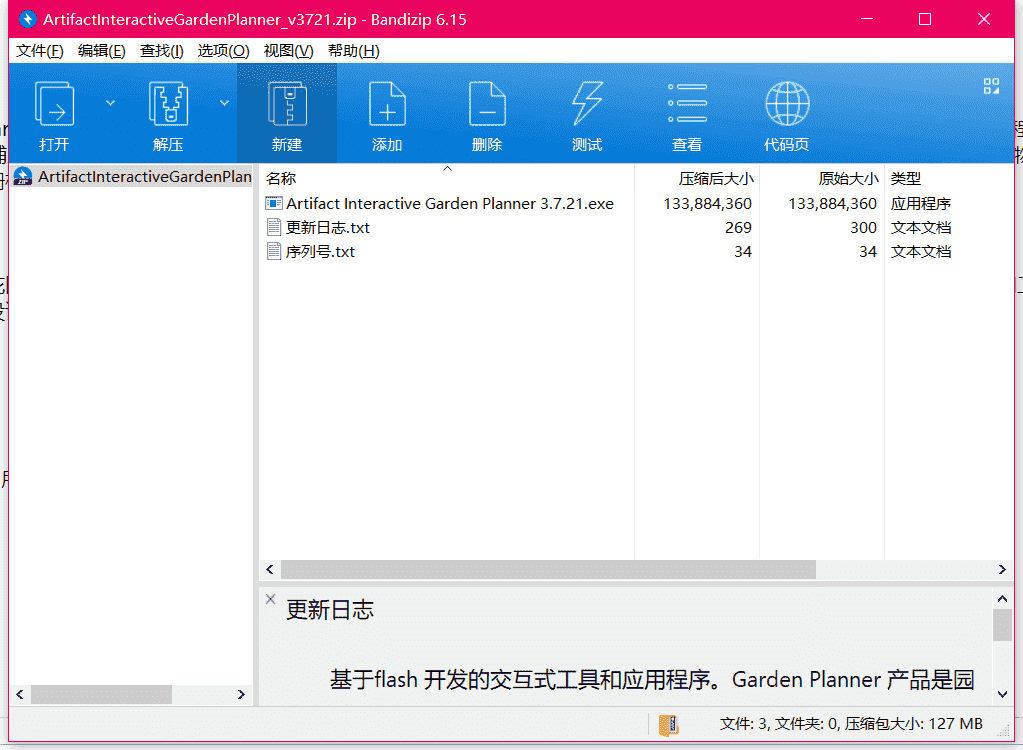This screenshot has height=750, width=1023.
Task: Open the 查找(I) menu
Action: (161, 51)
